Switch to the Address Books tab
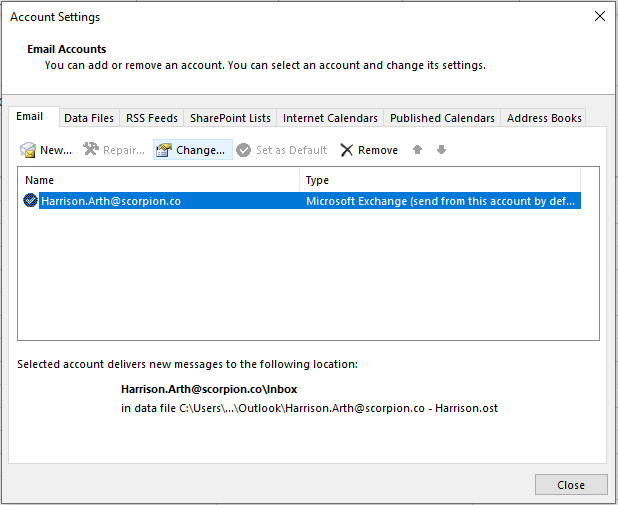Image resolution: width=618 pixels, height=505 pixels. 544,118
